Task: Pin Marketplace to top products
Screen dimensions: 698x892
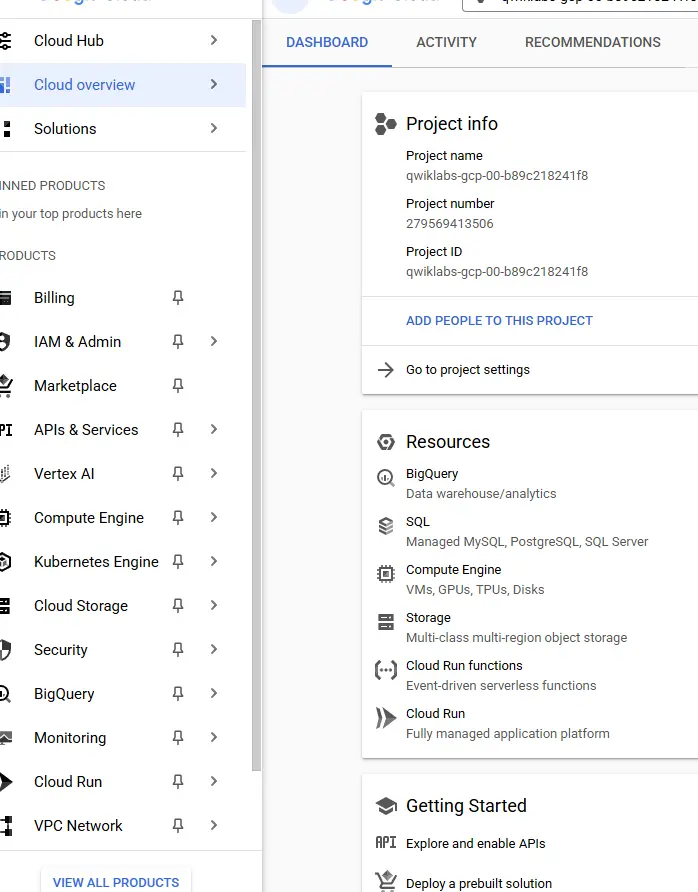Action: (x=178, y=386)
